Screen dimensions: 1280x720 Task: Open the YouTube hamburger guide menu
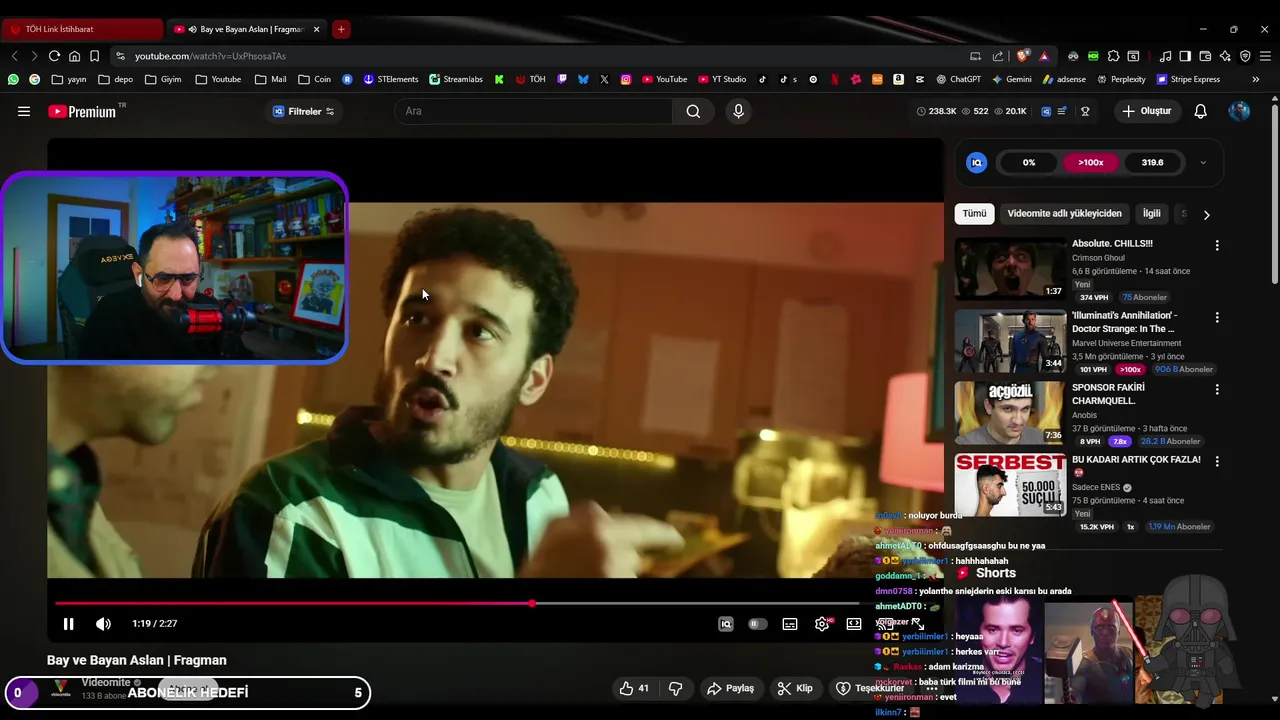click(x=24, y=111)
